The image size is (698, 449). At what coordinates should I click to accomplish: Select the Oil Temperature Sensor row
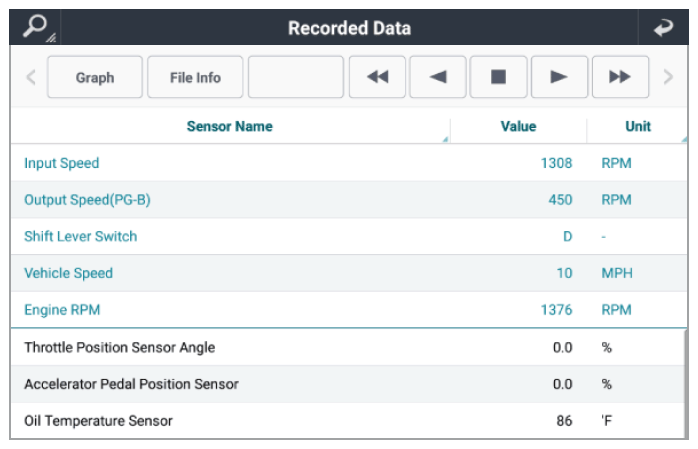(x=347, y=421)
